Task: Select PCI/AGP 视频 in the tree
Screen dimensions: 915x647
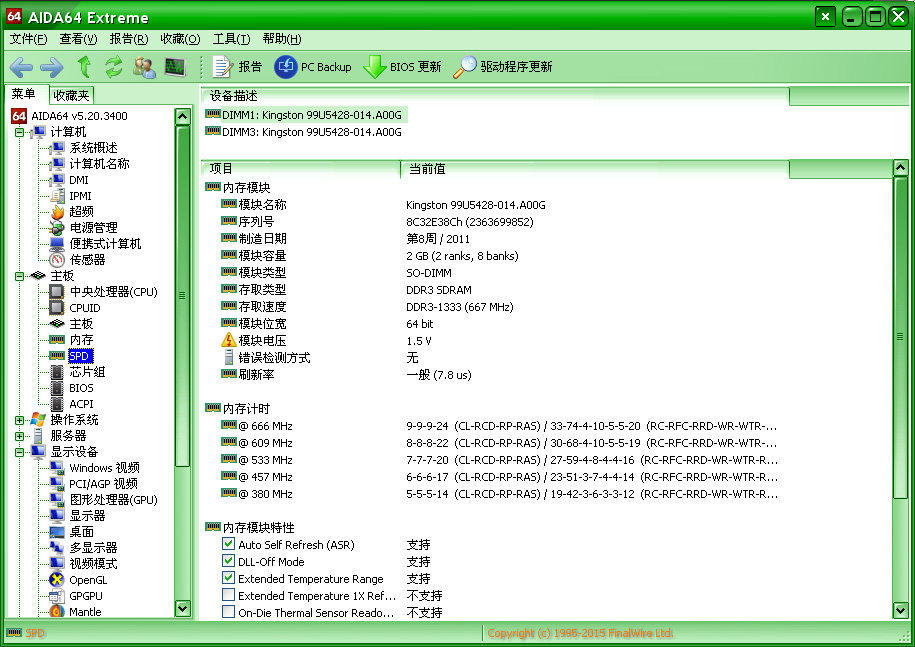Action: pos(95,484)
